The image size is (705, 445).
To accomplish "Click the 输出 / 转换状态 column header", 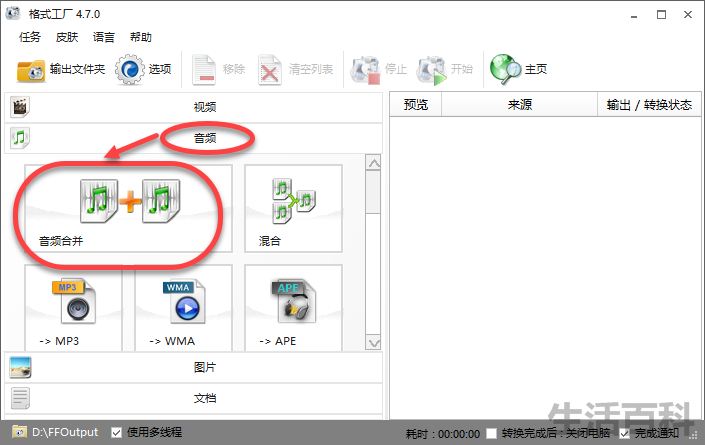I will [649, 105].
